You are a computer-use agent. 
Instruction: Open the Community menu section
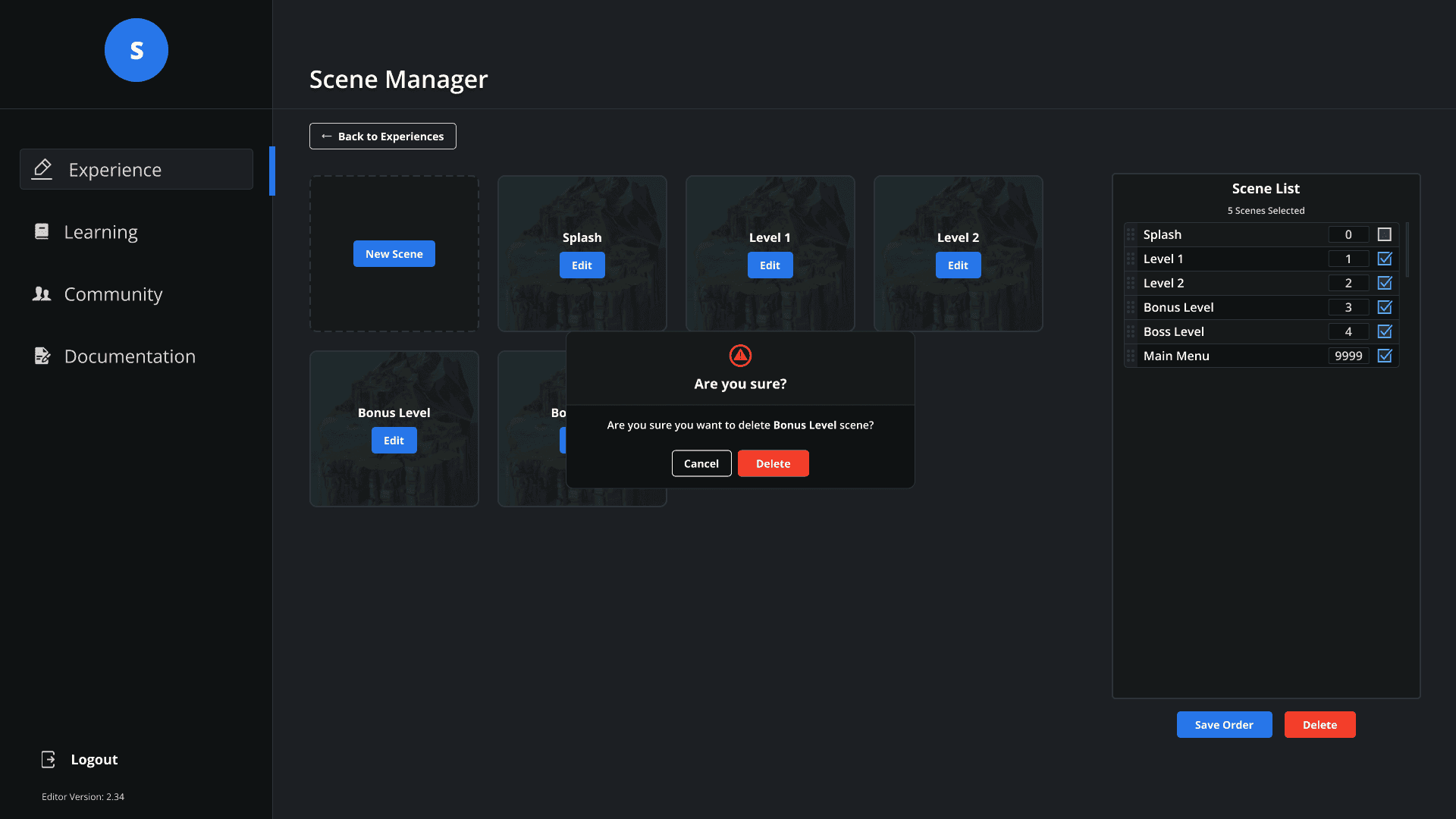tap(113, 294)
